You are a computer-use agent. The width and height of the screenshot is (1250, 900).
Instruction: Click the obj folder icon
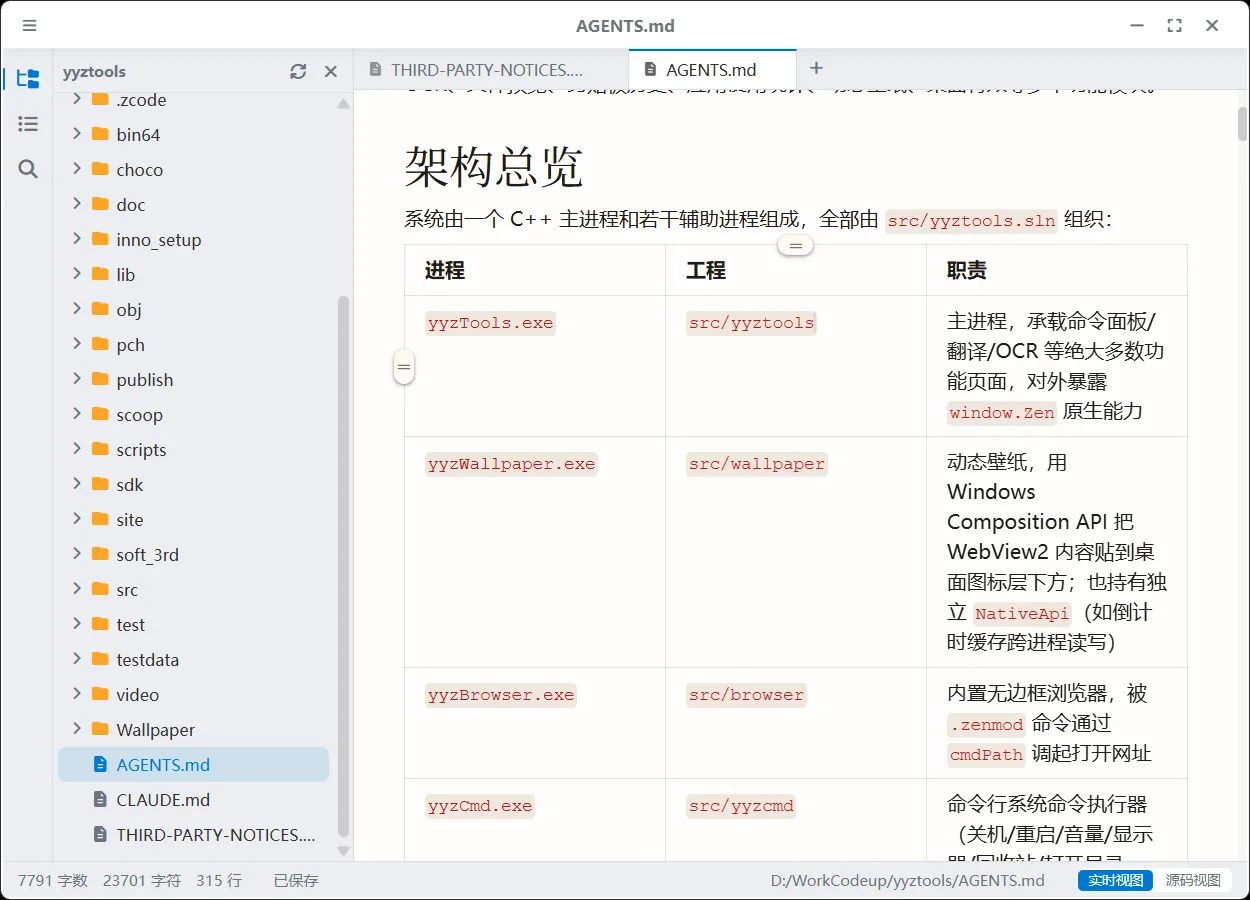[99, 309]
